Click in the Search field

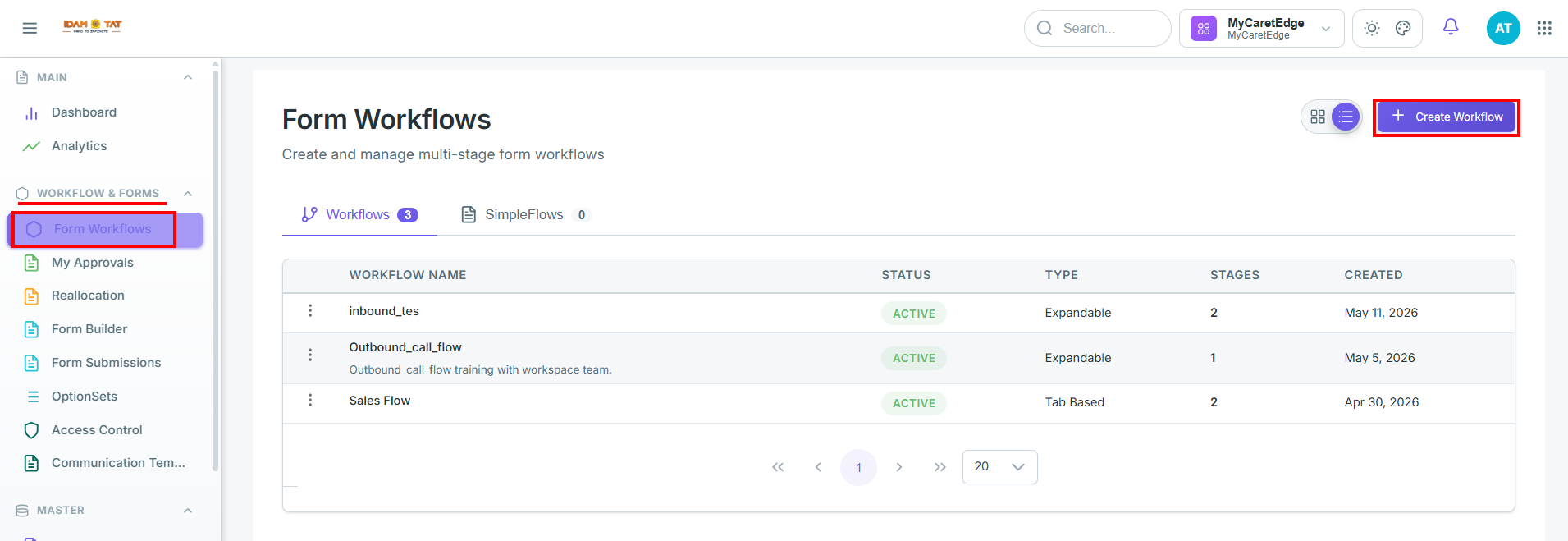1097,29
